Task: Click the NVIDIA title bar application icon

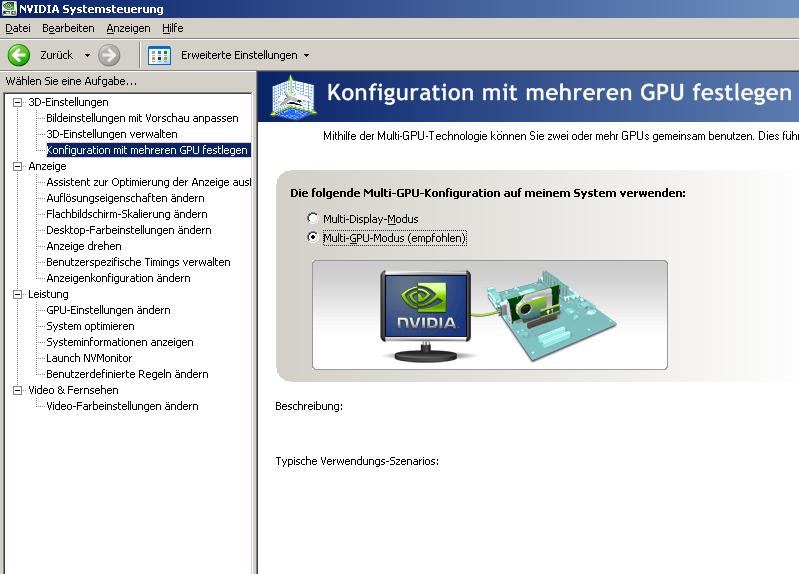Action: click(9, 9)
